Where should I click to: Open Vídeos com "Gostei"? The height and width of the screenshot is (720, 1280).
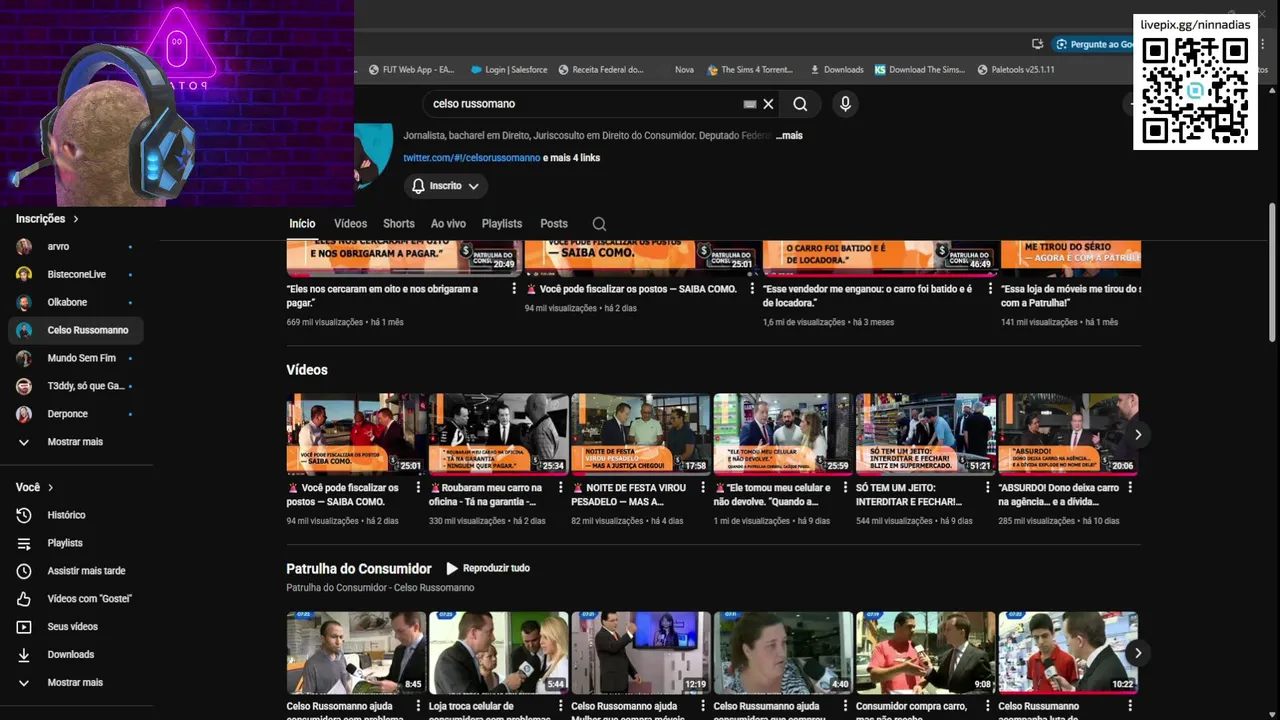tap(89, 599)
